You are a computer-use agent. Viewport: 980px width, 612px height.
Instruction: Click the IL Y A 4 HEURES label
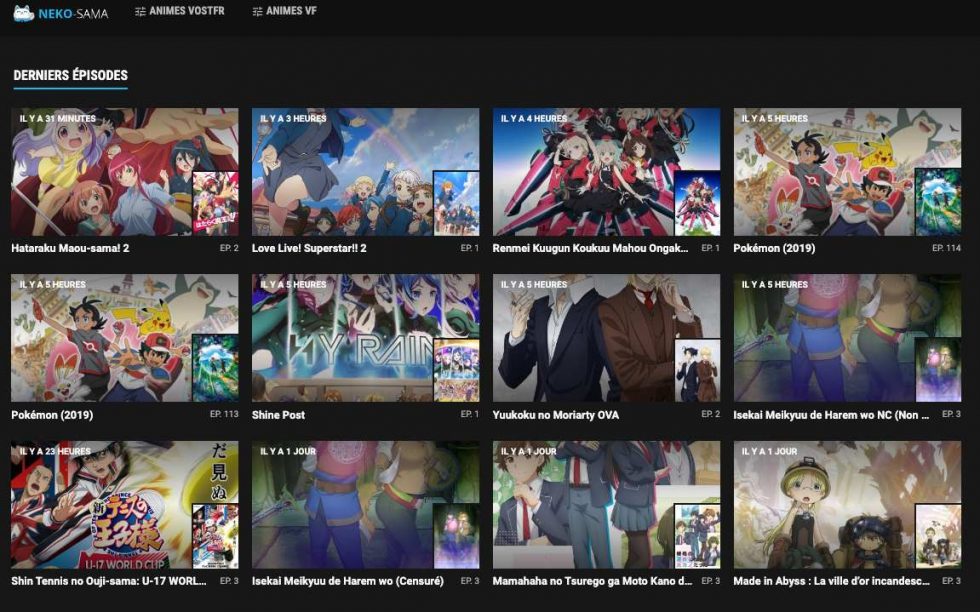click(534, 118)
